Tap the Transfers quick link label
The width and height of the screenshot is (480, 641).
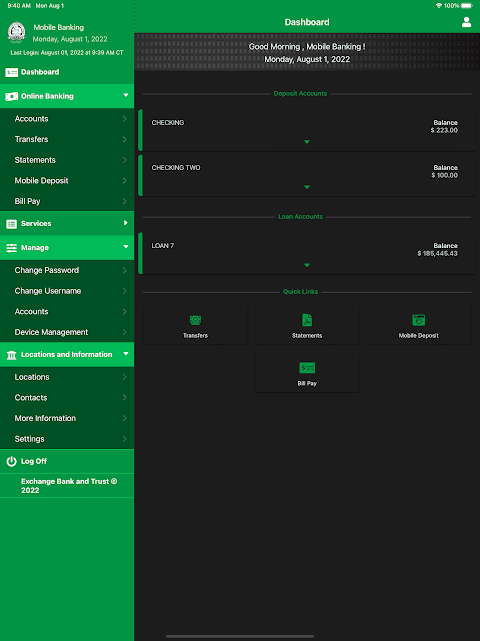195,336
